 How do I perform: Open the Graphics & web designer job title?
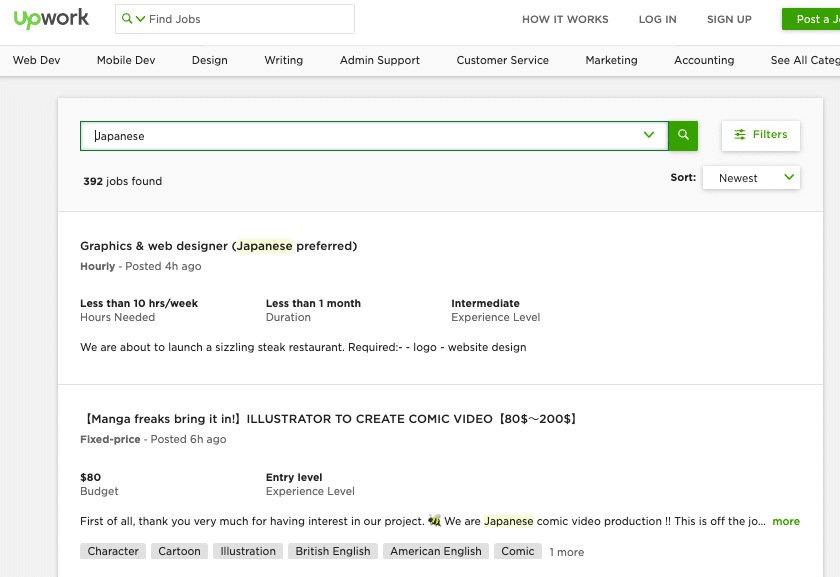(218, 246)
